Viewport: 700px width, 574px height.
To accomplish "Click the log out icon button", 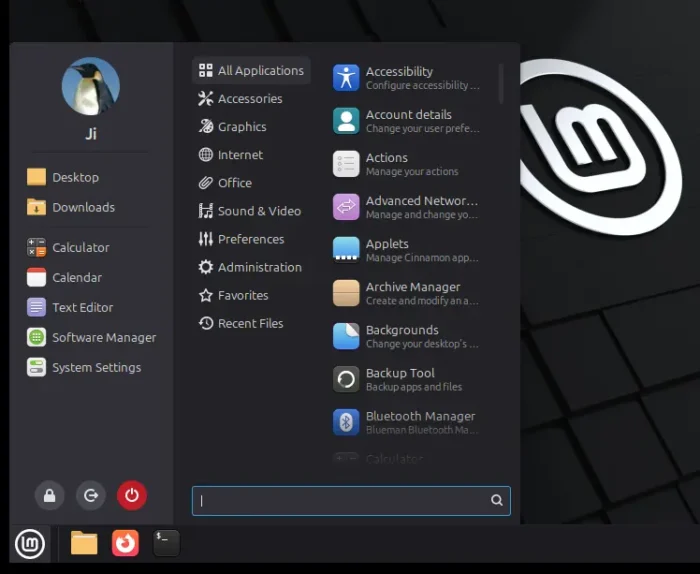I will [91, 495].
